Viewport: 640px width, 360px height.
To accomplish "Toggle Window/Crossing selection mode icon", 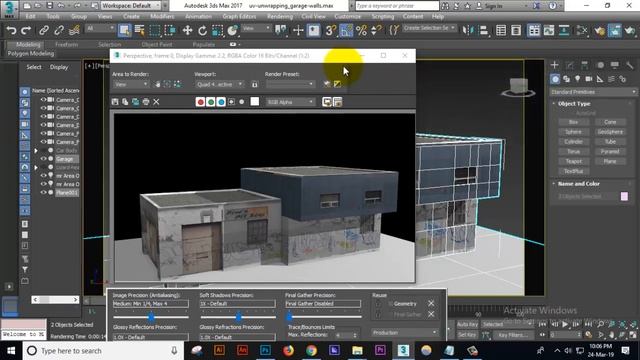I will pos(170,31).
